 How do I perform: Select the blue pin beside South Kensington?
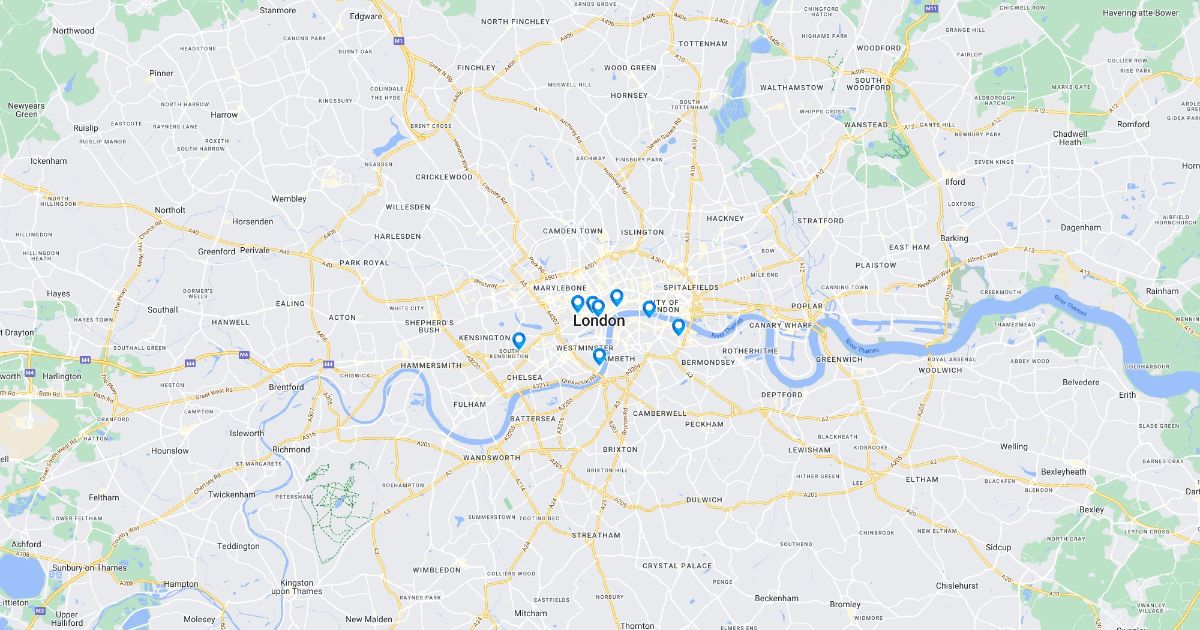(518, 340)
